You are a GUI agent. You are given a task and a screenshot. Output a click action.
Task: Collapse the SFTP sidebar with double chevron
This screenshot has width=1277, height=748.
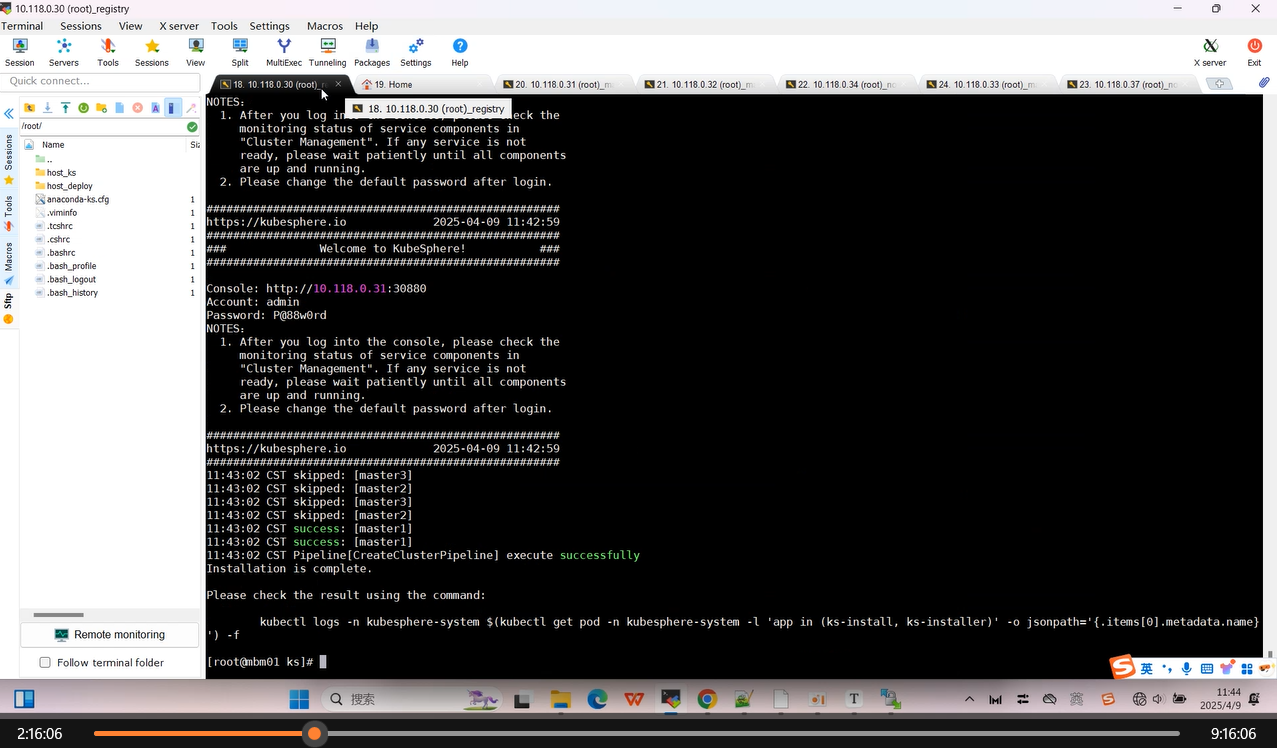(x=9, y=113)
